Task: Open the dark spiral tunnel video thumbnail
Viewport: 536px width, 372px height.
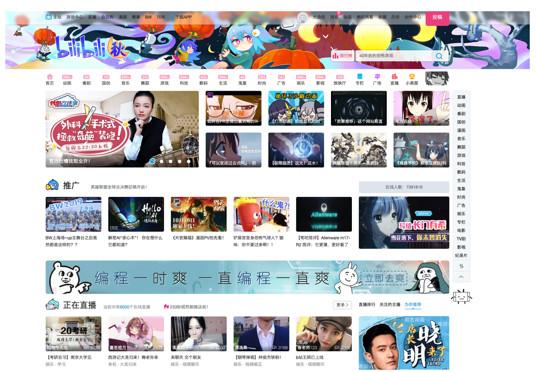Action: (x=359, y=108)
